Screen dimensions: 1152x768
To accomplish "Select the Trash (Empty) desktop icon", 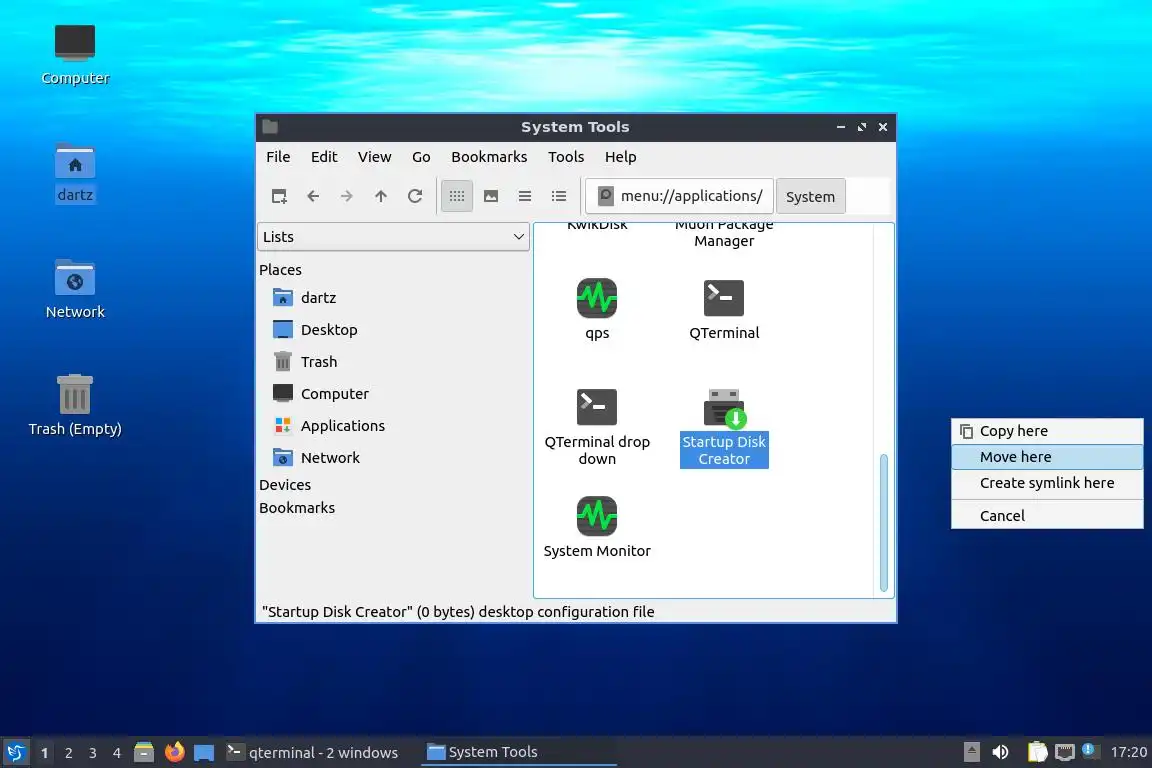I will [75, 394].
